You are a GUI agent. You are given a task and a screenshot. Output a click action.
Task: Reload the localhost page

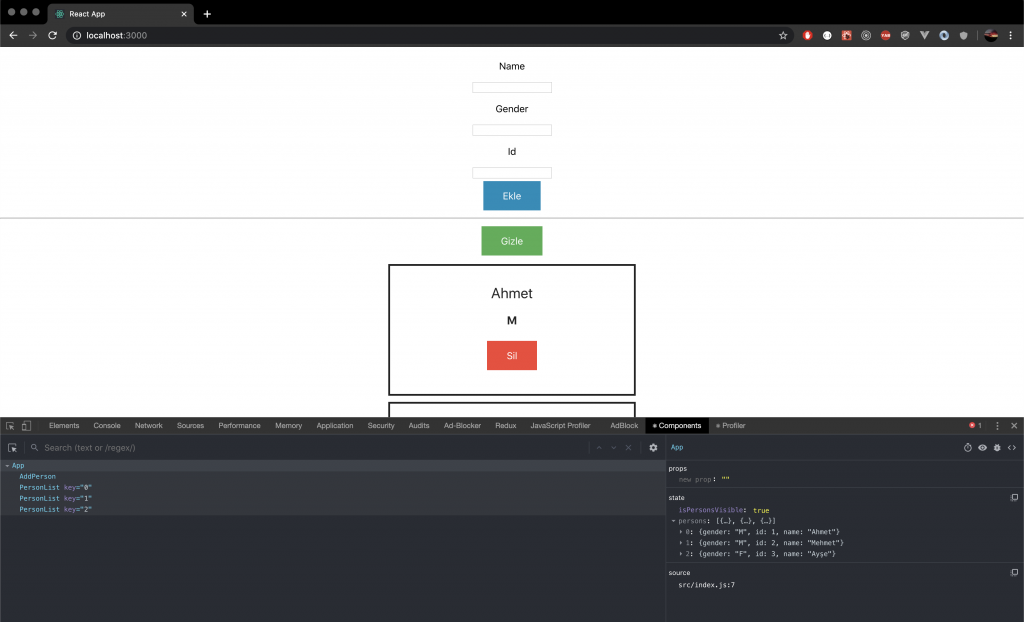53,35
